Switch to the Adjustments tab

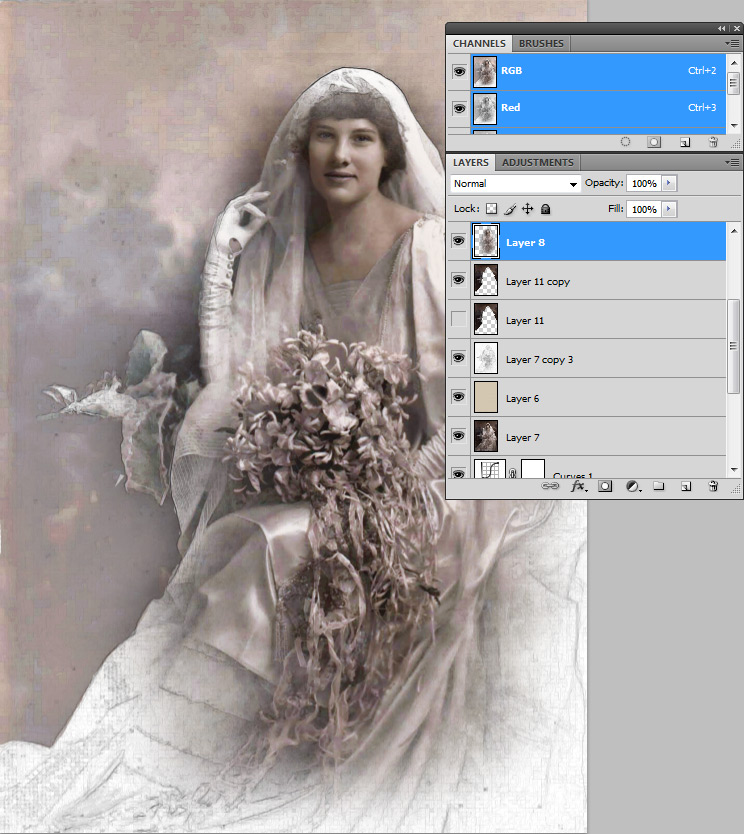[x=538, y=162]
